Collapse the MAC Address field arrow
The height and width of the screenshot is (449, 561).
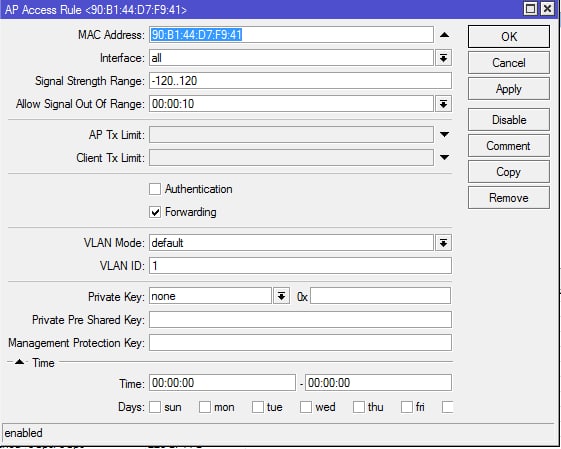[x=444, y=35]
